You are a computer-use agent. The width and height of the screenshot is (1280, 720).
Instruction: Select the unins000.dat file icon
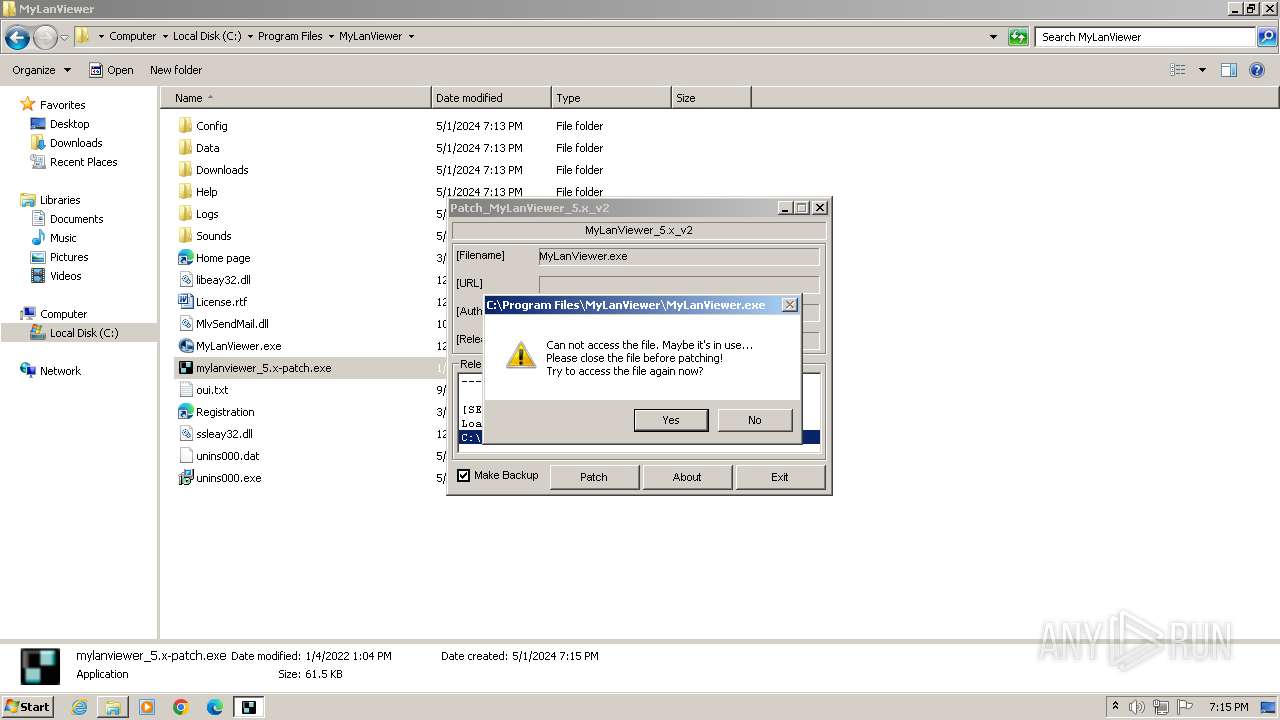pos(185,456)
